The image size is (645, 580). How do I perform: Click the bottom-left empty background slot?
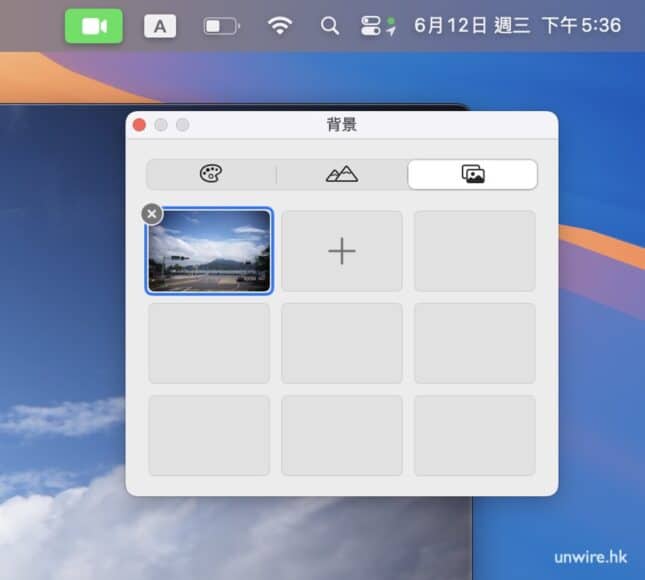pyautogui.click(x=209, y=435)
